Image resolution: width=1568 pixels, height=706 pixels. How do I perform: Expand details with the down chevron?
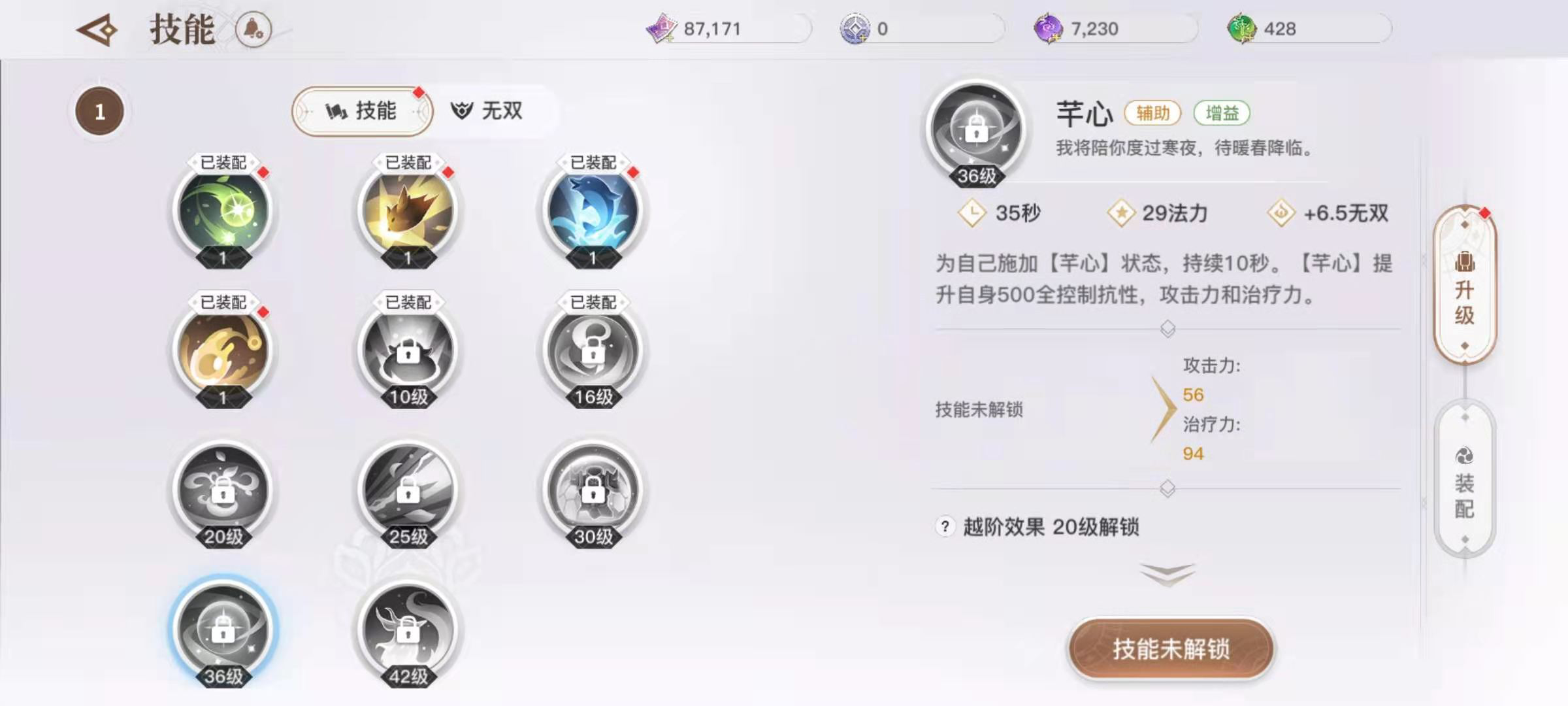(x=1168, y=574)
